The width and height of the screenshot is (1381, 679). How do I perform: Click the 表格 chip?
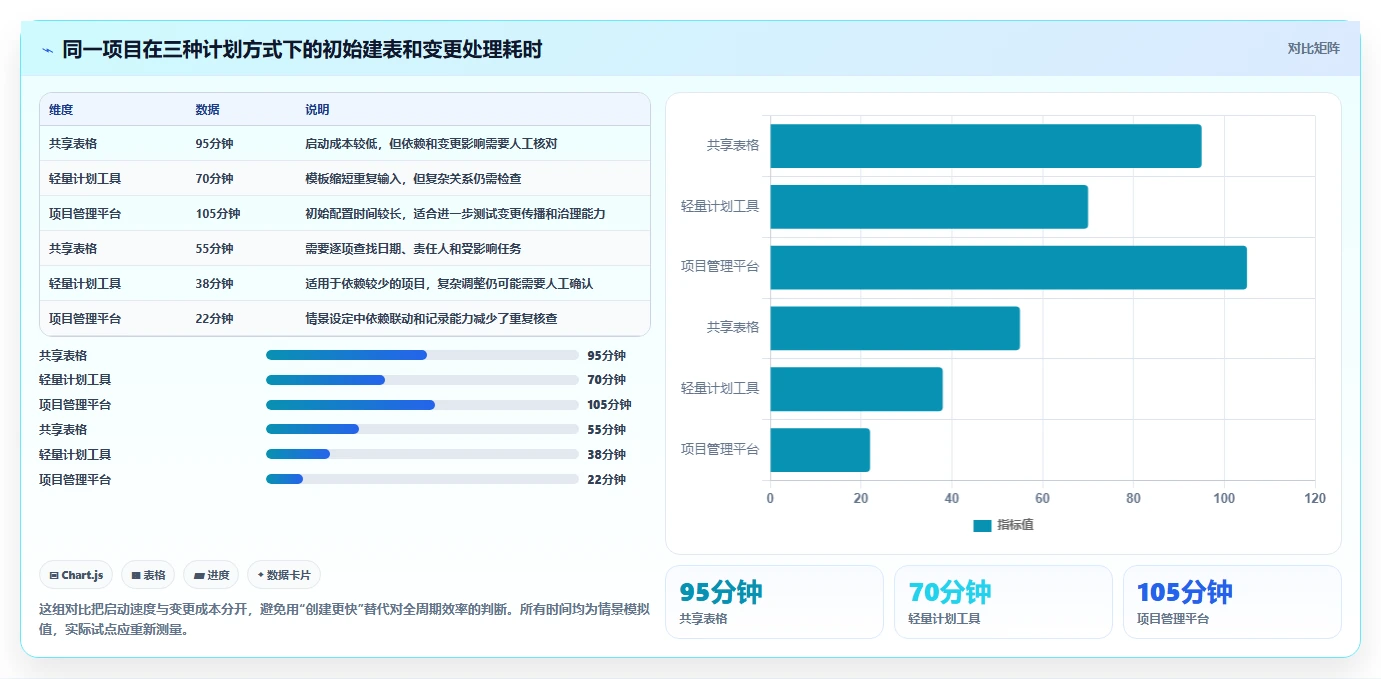(x=148, y=575)
